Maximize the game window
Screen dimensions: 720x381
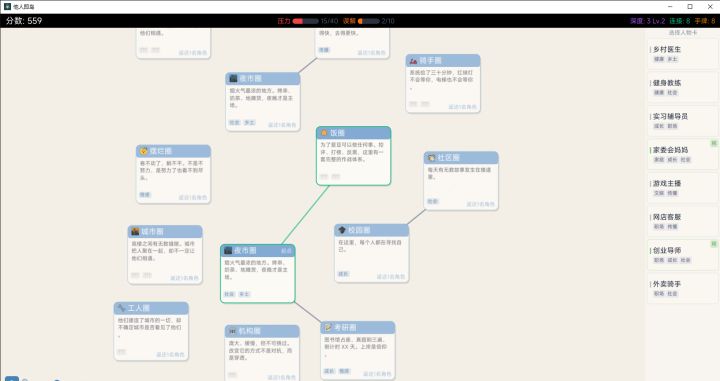click(690, 6)
